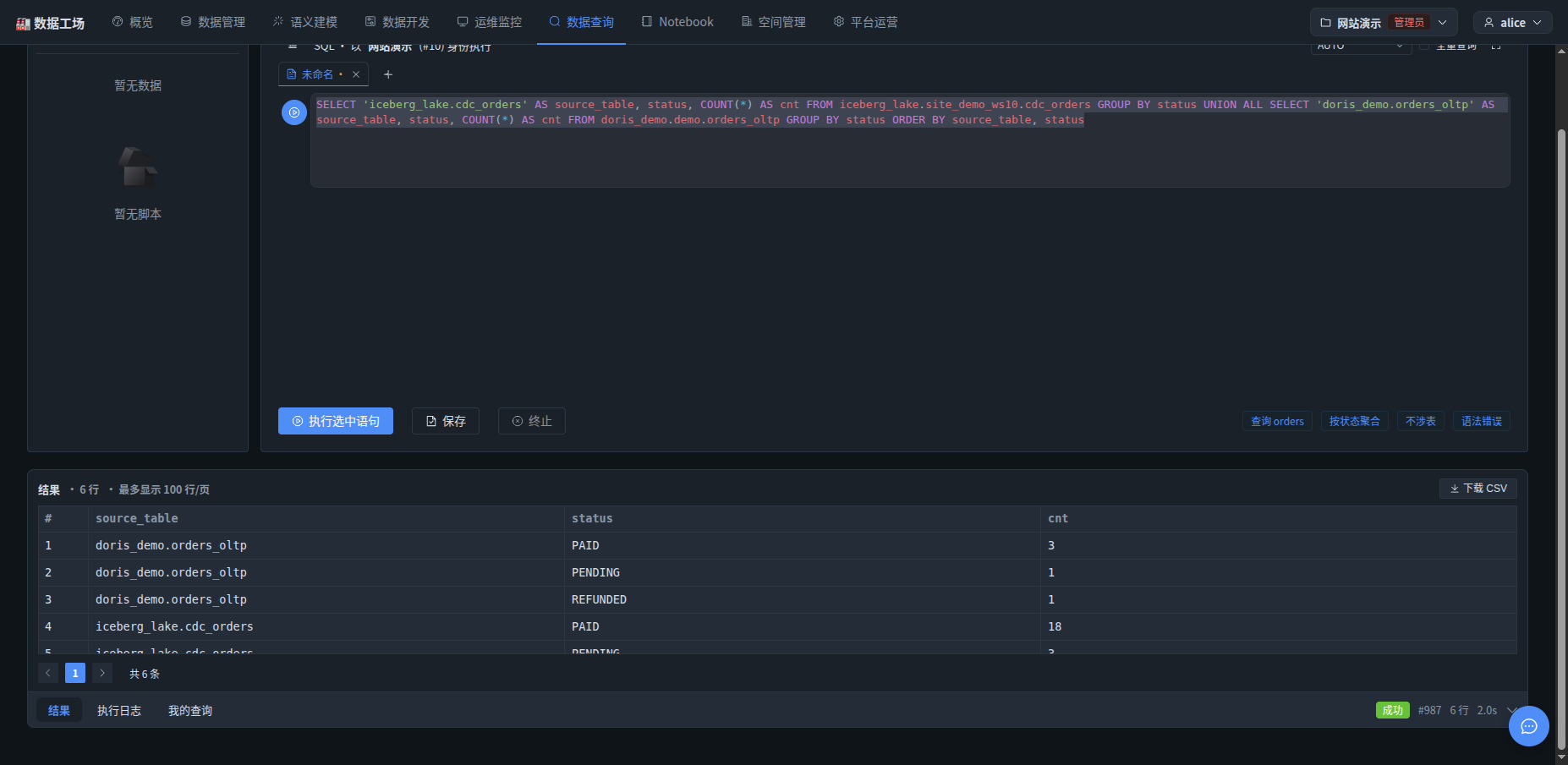Switch to the 执行日志 tab

tap(119, 710)
